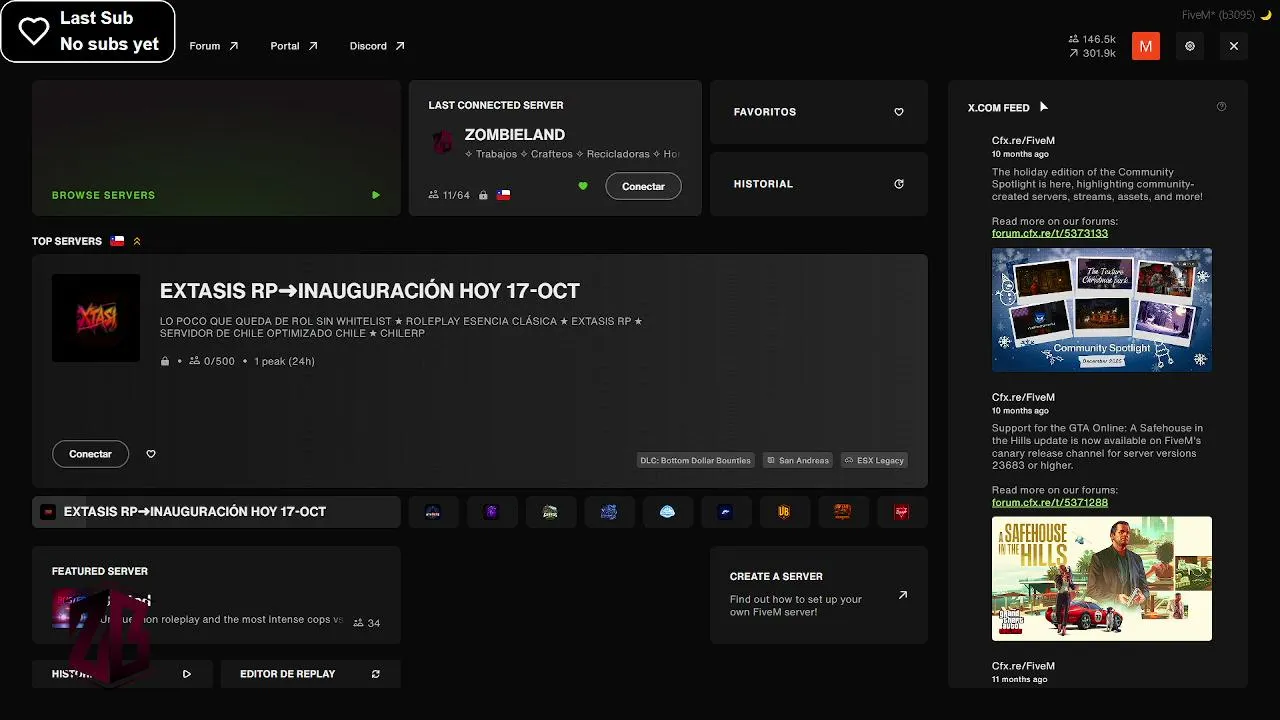The image size is (1280, 720).
Task: Select the UB orange shield server icon
Action: (x=784, y=512)
